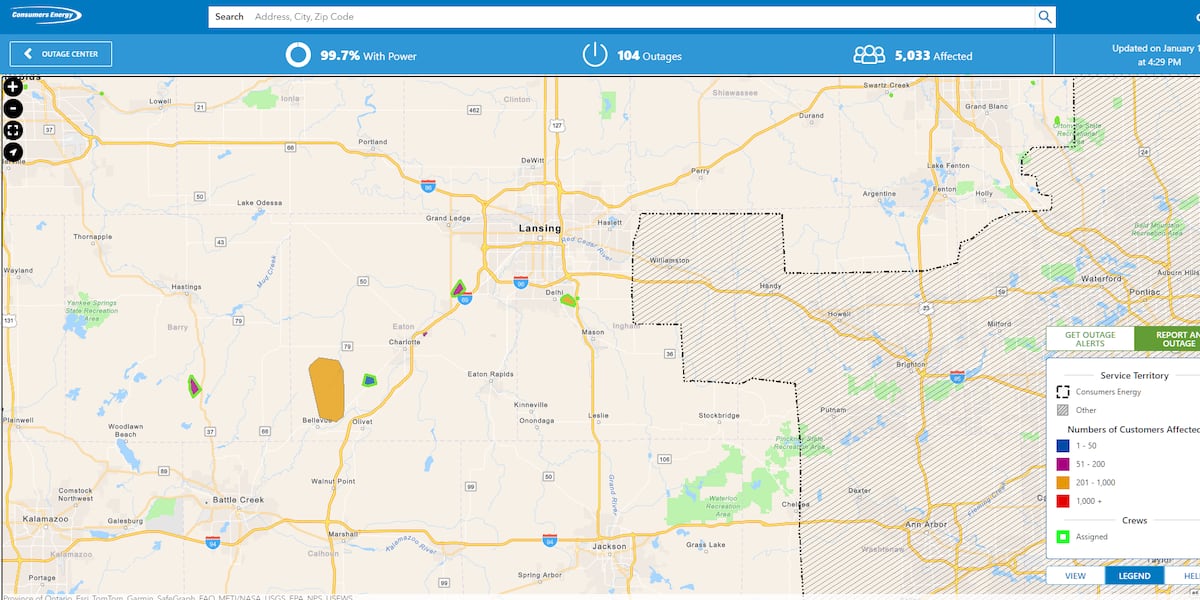The width and height of the screenshot is (1200, 600).
Task: Click the address search field
Action: (x=640, y=17)
